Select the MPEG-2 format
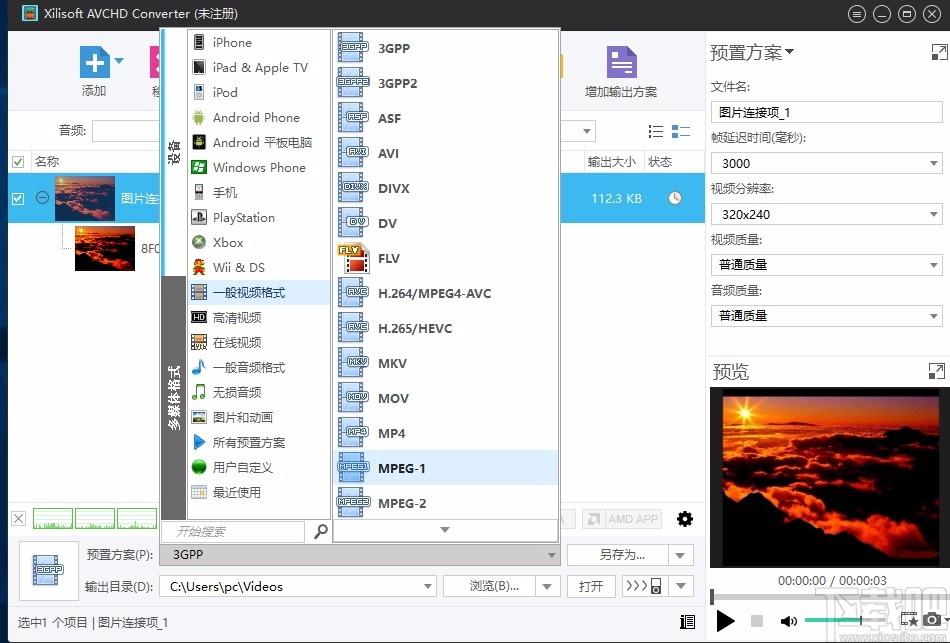Screen dimensions: 950x643 [x=445, y=503]
